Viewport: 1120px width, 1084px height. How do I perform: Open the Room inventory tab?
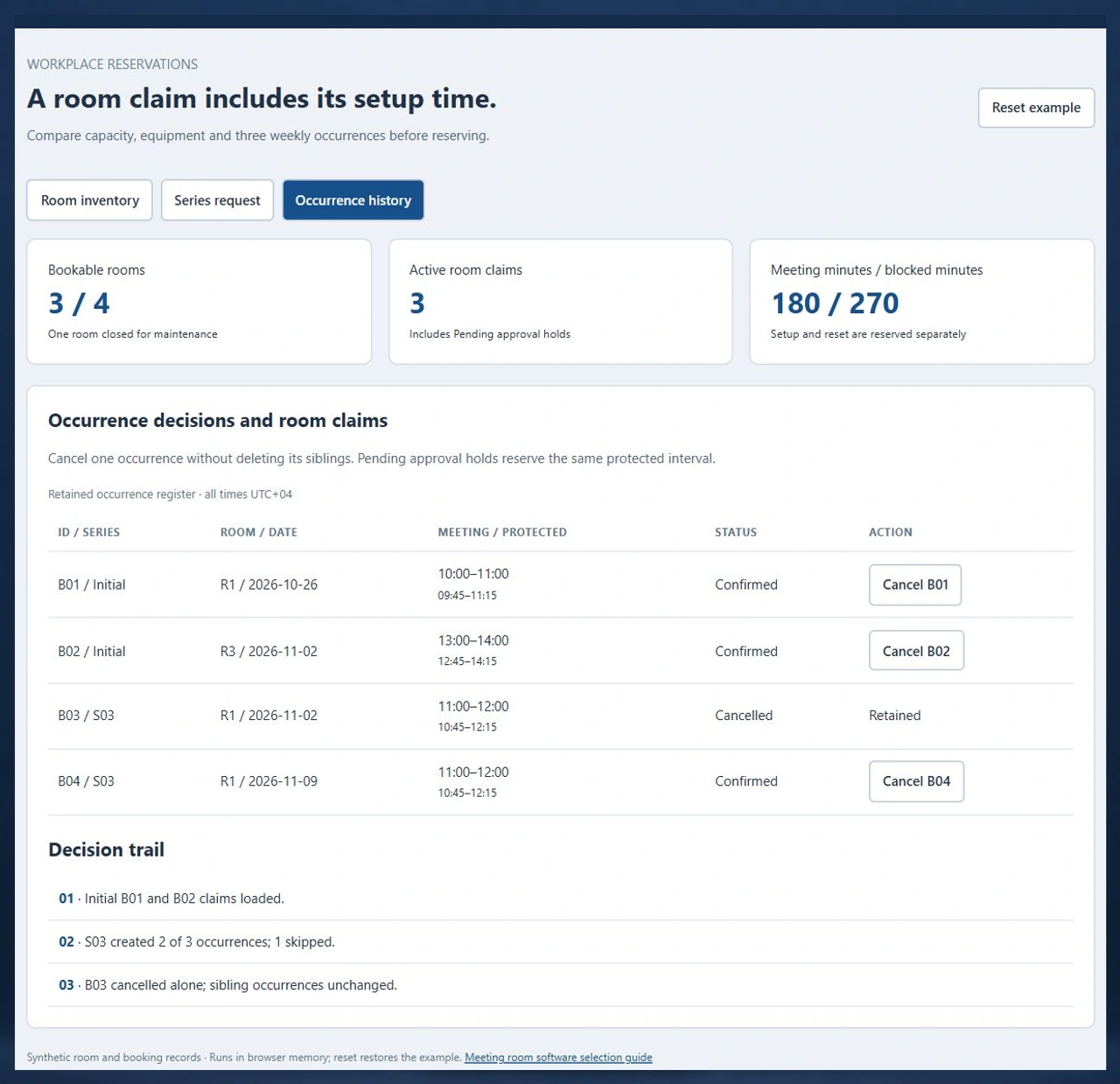pos(89,200)
